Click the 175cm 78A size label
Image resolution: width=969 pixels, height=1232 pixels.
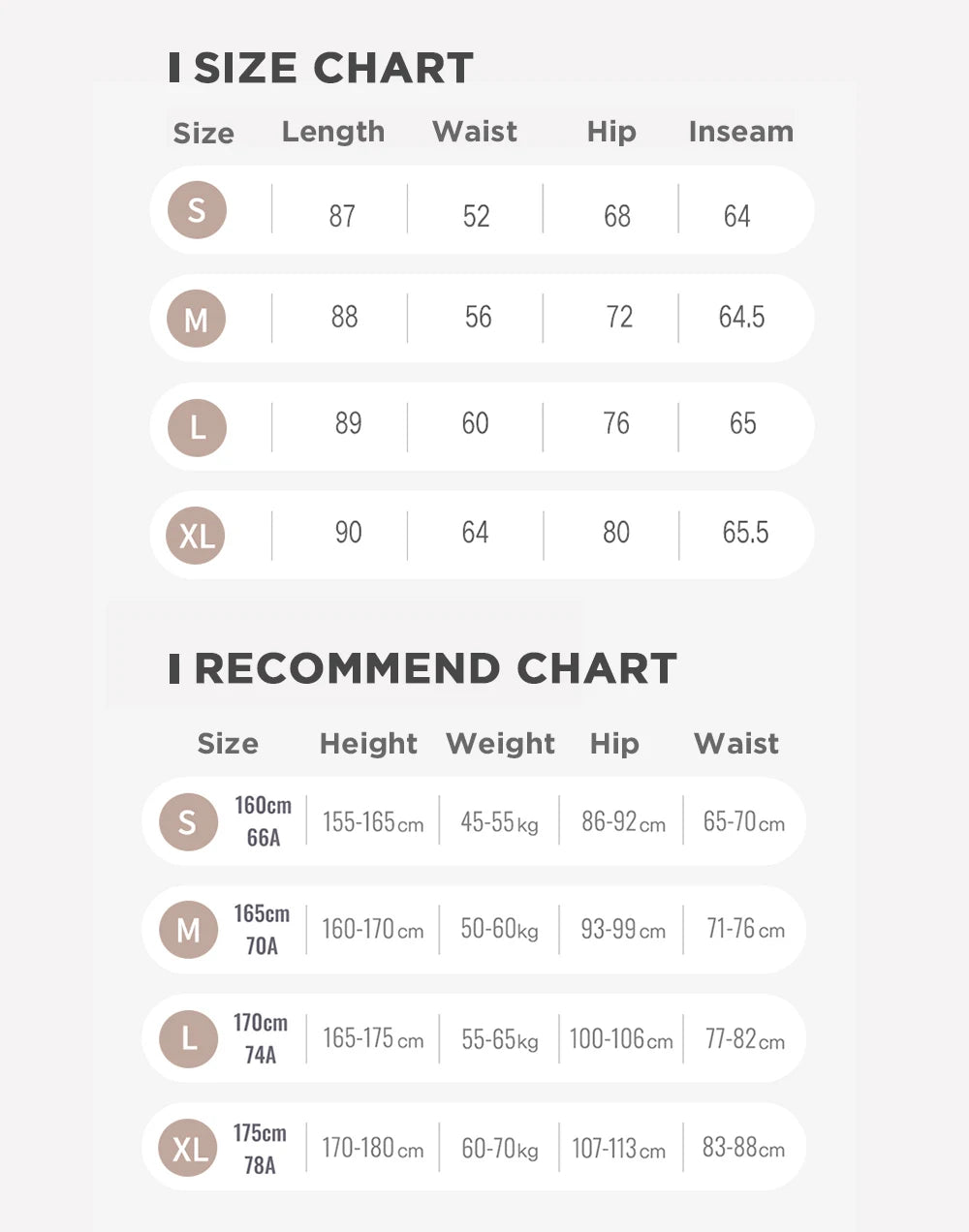point(260,1149)
